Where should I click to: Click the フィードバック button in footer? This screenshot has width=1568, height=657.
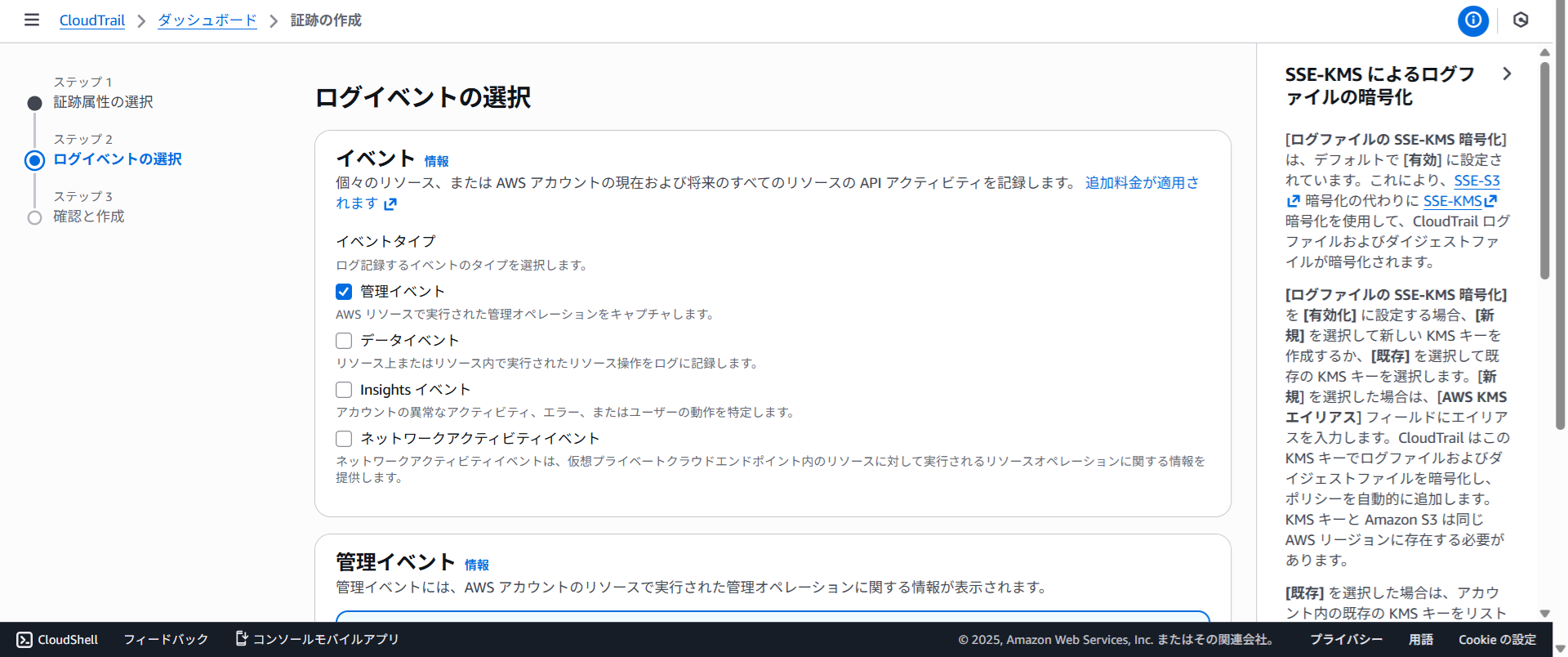tap(166, 639)
